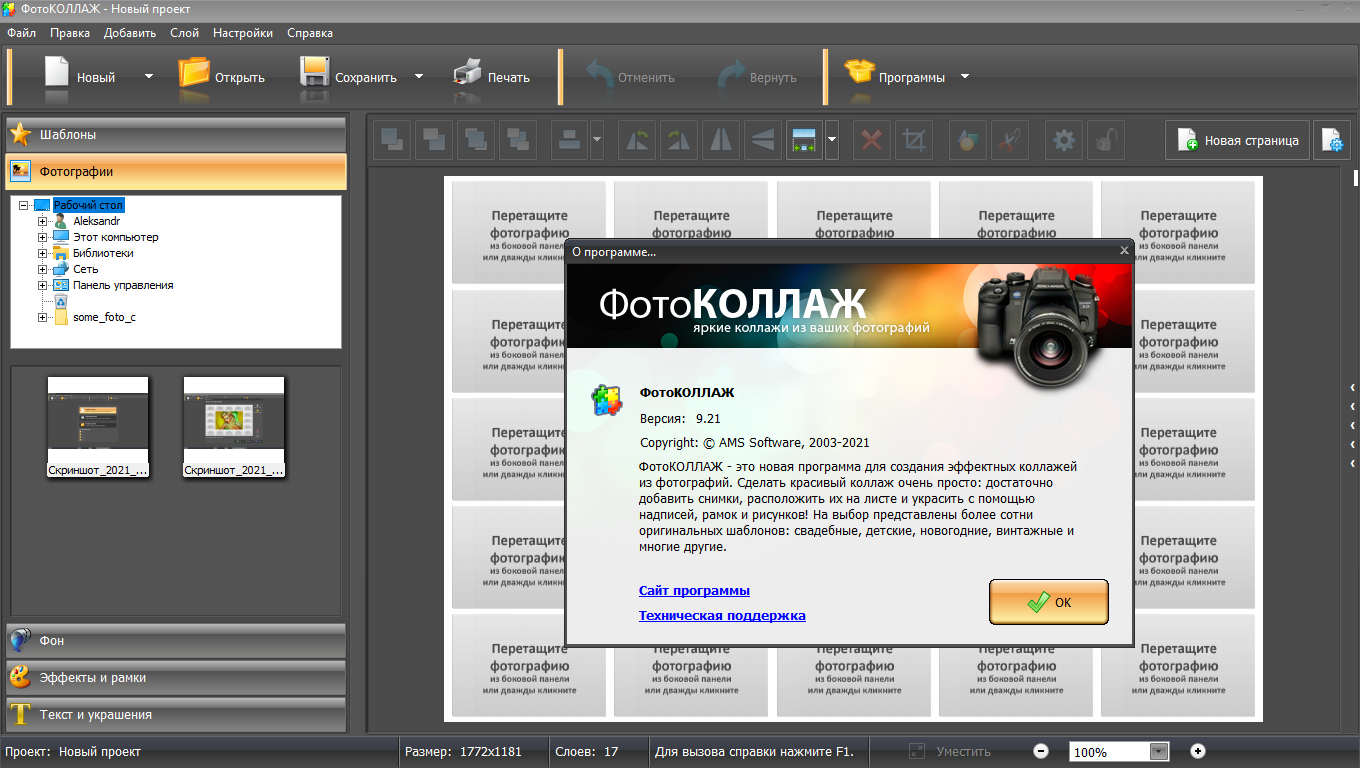Screen dimensions: 1360x768
Task: Click the Техническая поддержка link
Action: 722,616
